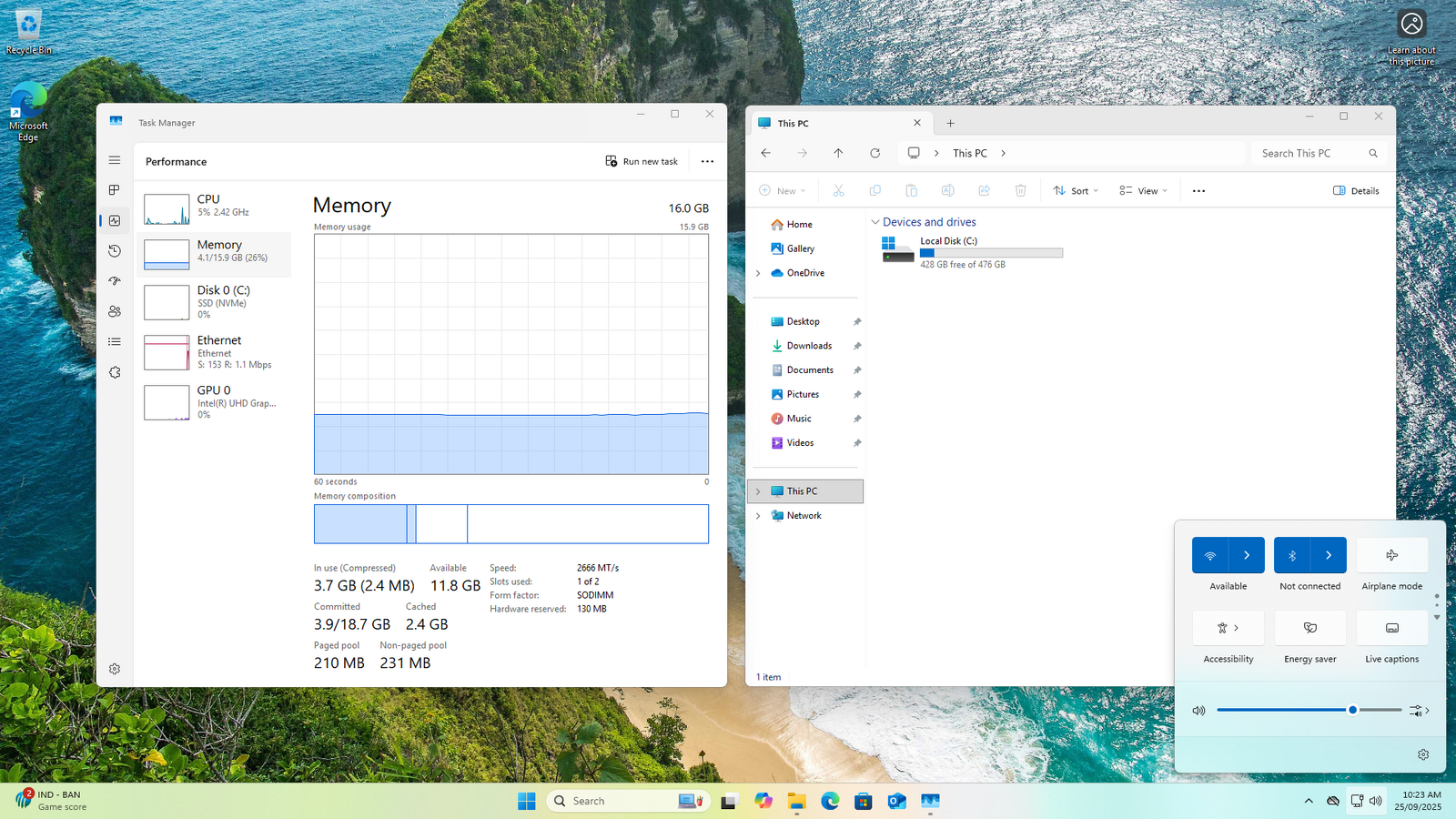Collapse the Devices and drives group
Image resolution: width=1456 pixels, height=819 pixels.
(875, 222)
